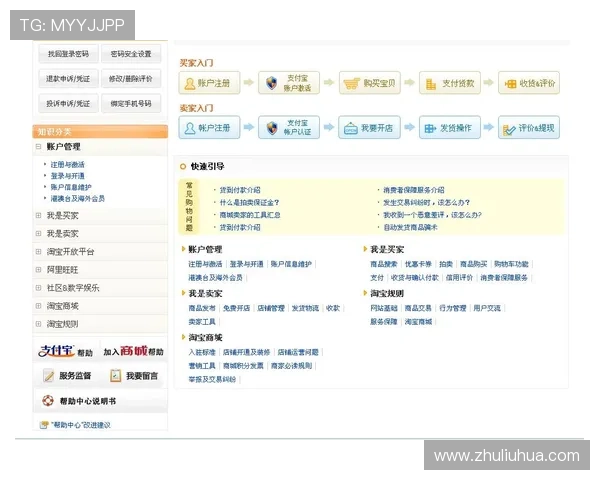Click the 店铺管理 link
Screen dimensions: 600x480
271,308
